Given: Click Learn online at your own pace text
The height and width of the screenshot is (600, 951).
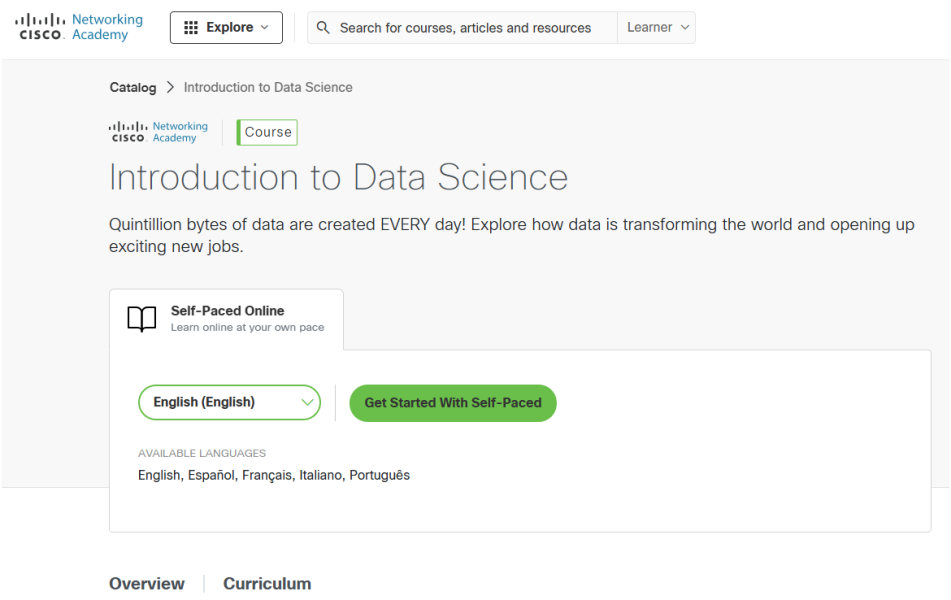Looking at the screenshot, I should [x=247, y=328].
